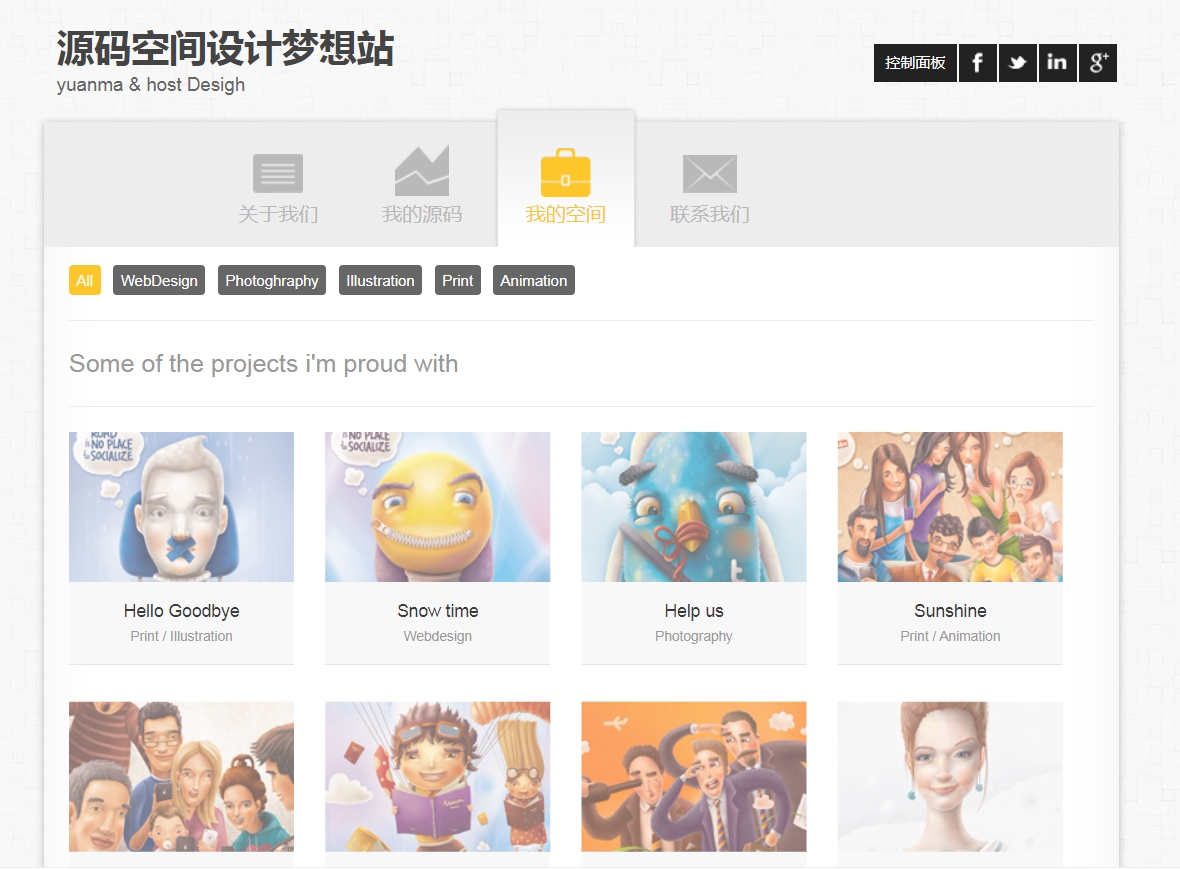
Task: Open the Google Plus icon
Action: [x=1097, y=62]
